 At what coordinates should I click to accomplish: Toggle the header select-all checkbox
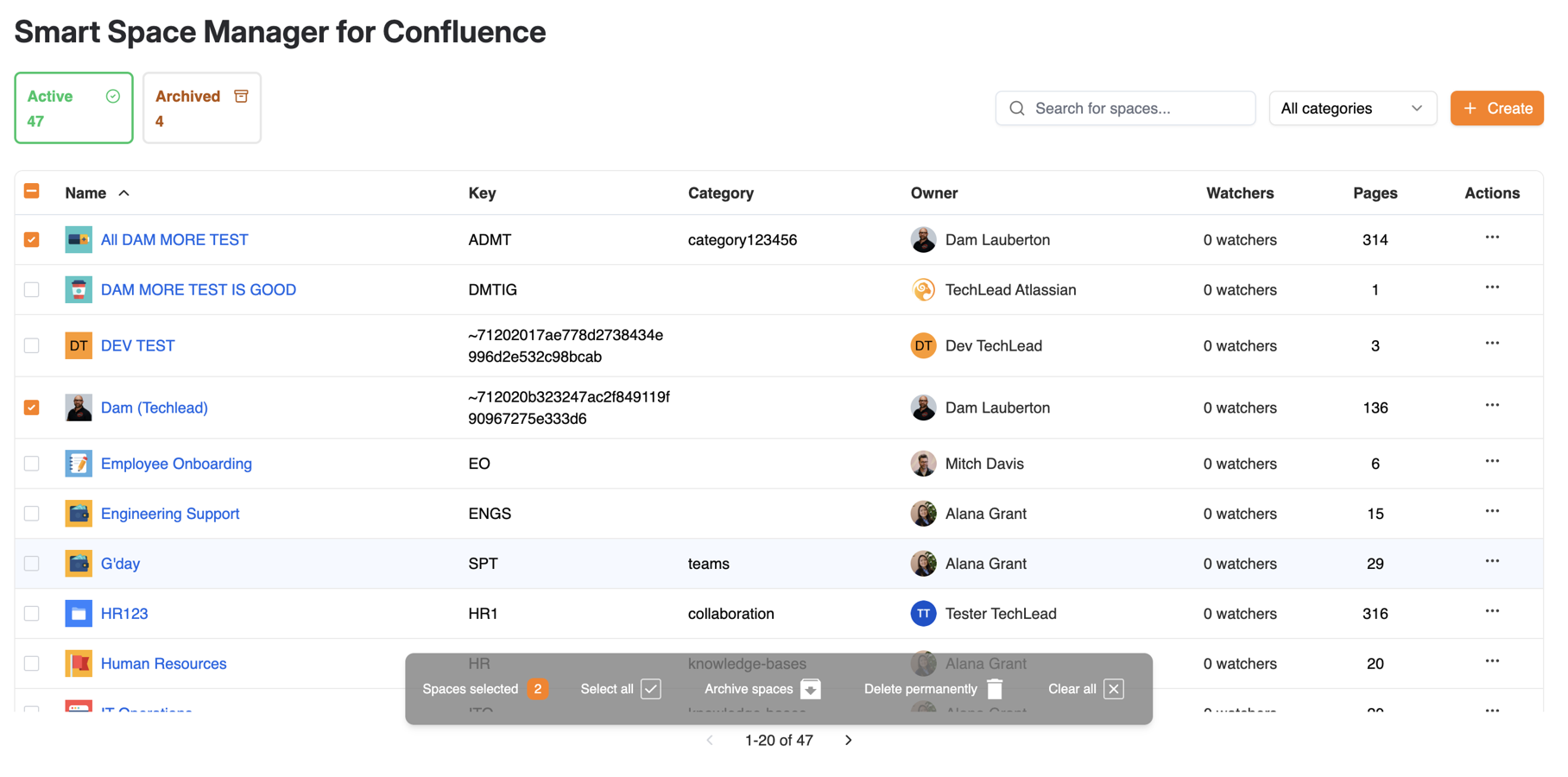click(x=32, y=191)
